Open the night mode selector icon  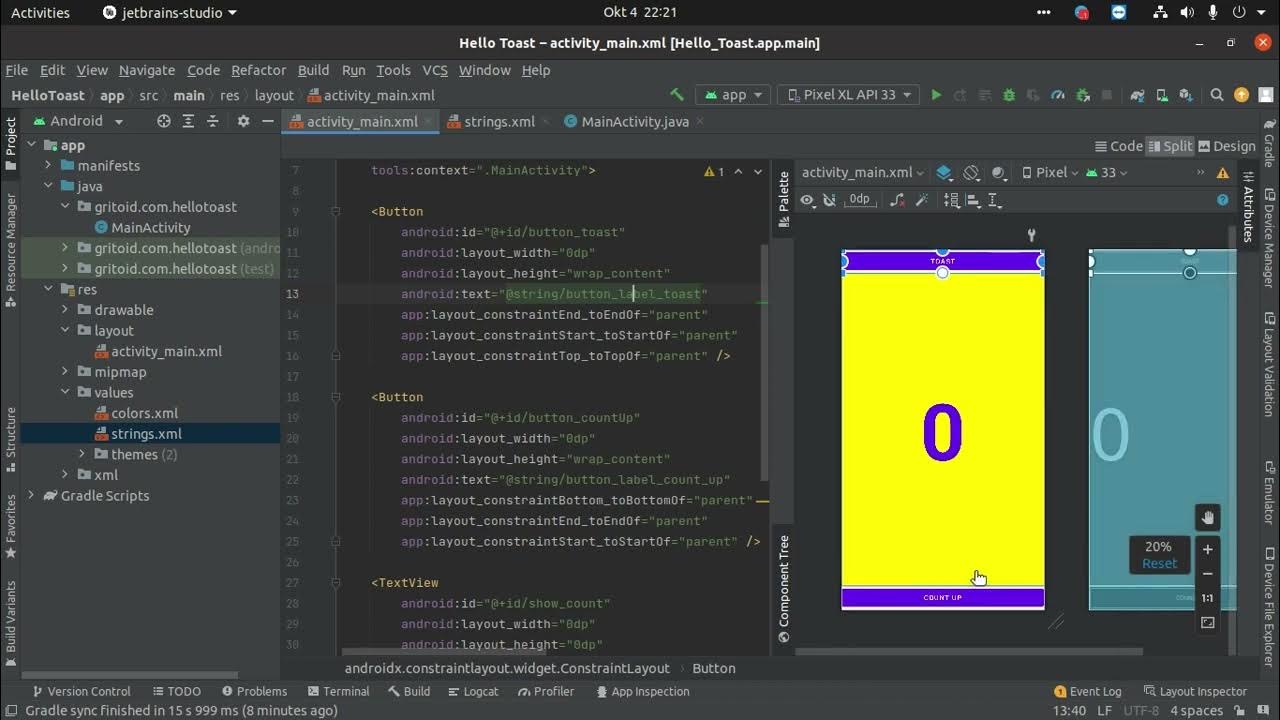tap(999, 172)
